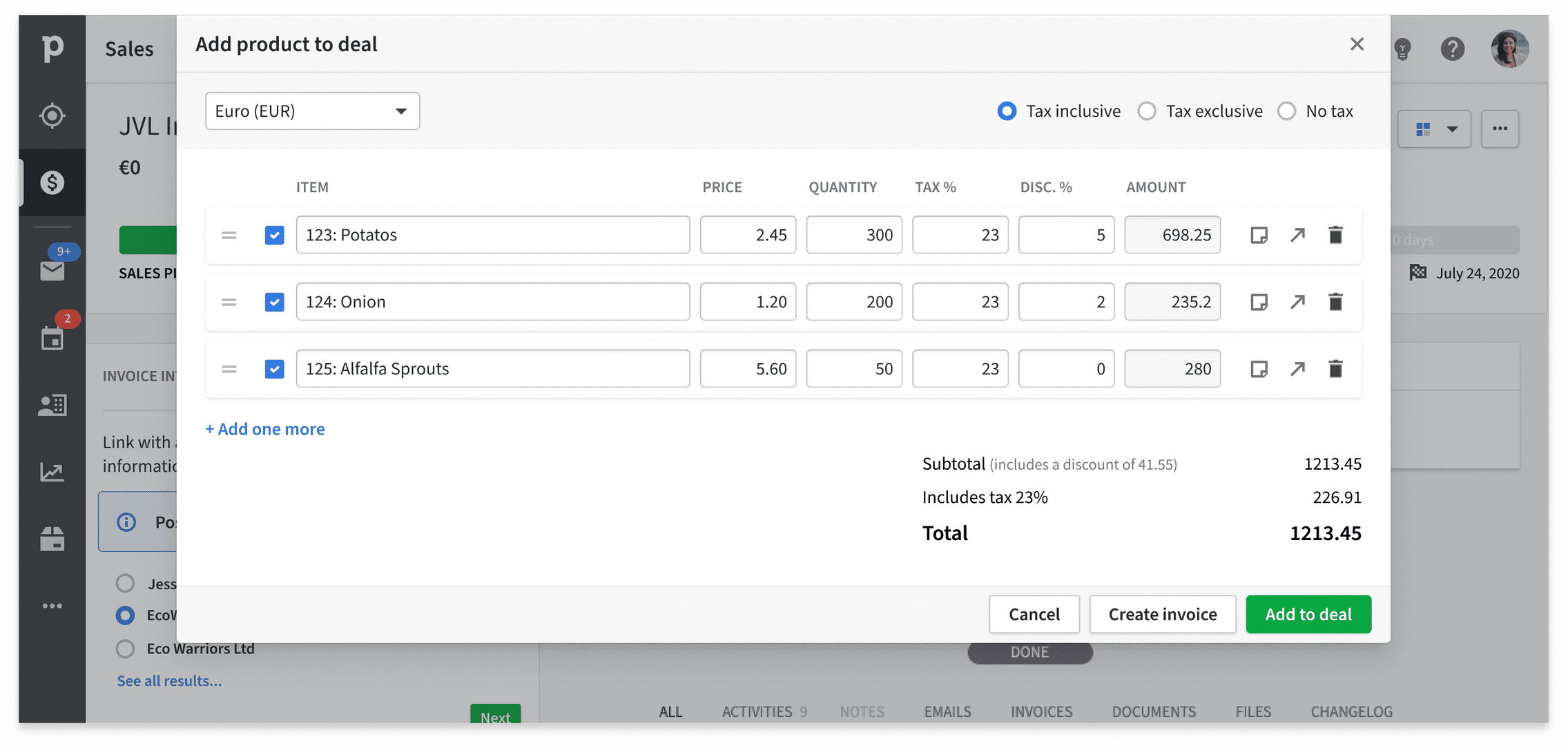Select the Eco Warriors Ltd radio button
The image size is (1568, 746).
click(125, 649)
